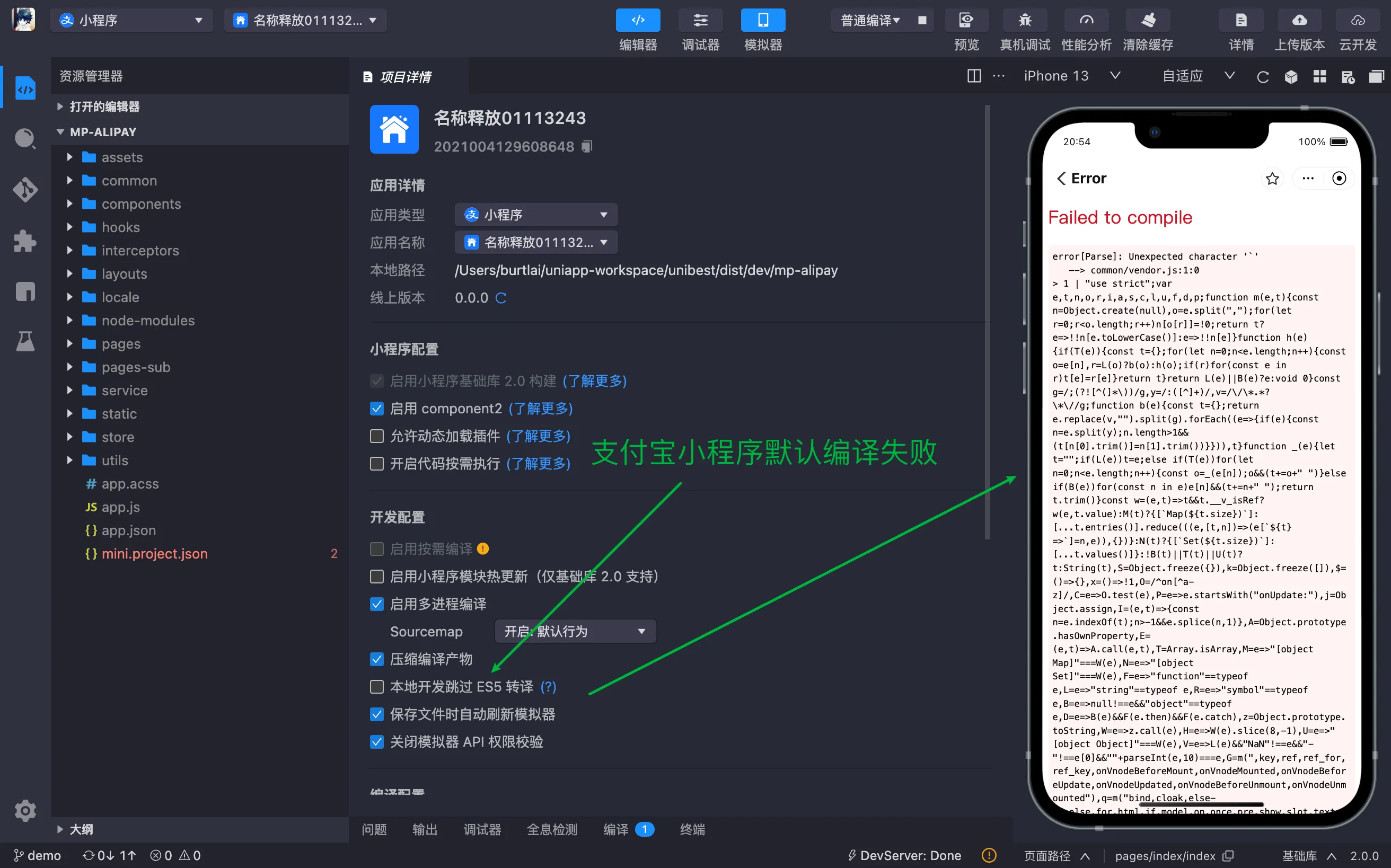Enable 允许动态加载插件 option

(x=377, y=436)
